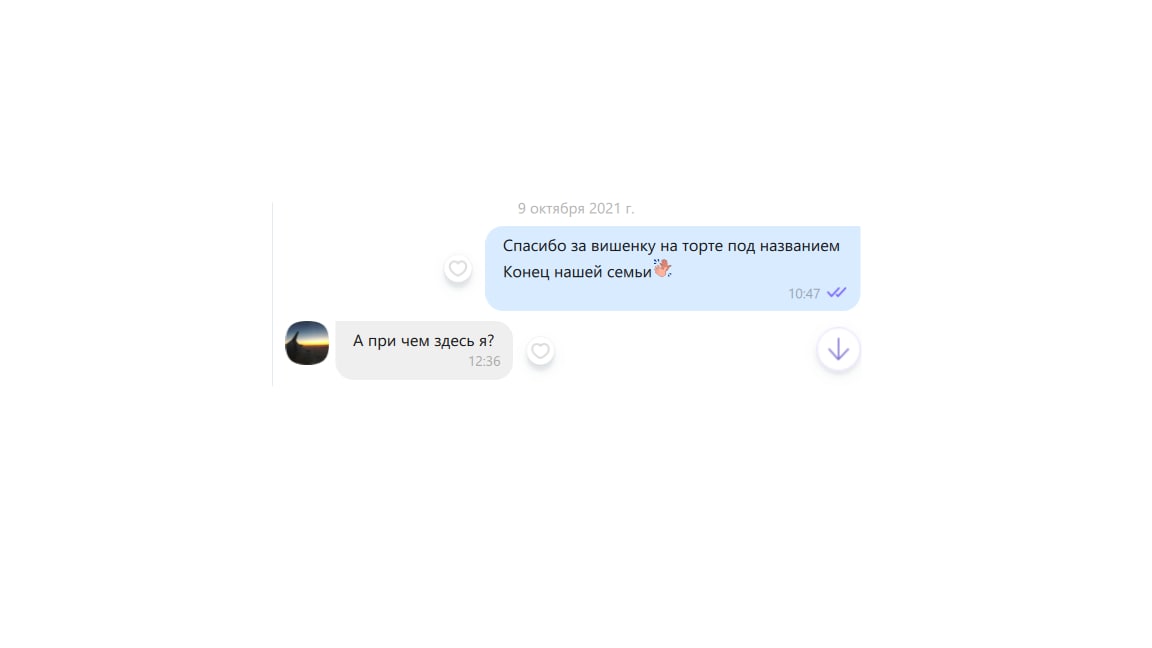Like the outgoing "Спасибо за вишенку" message
The height and width of the screenshot is (648, 1152).
coord(458,269)
